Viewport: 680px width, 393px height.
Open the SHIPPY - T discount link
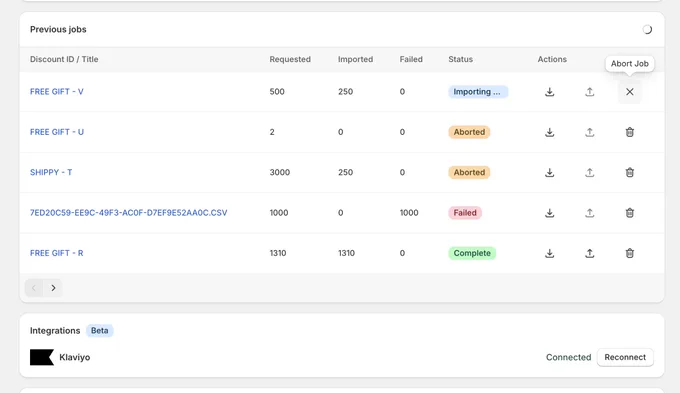tap(51, 172)
